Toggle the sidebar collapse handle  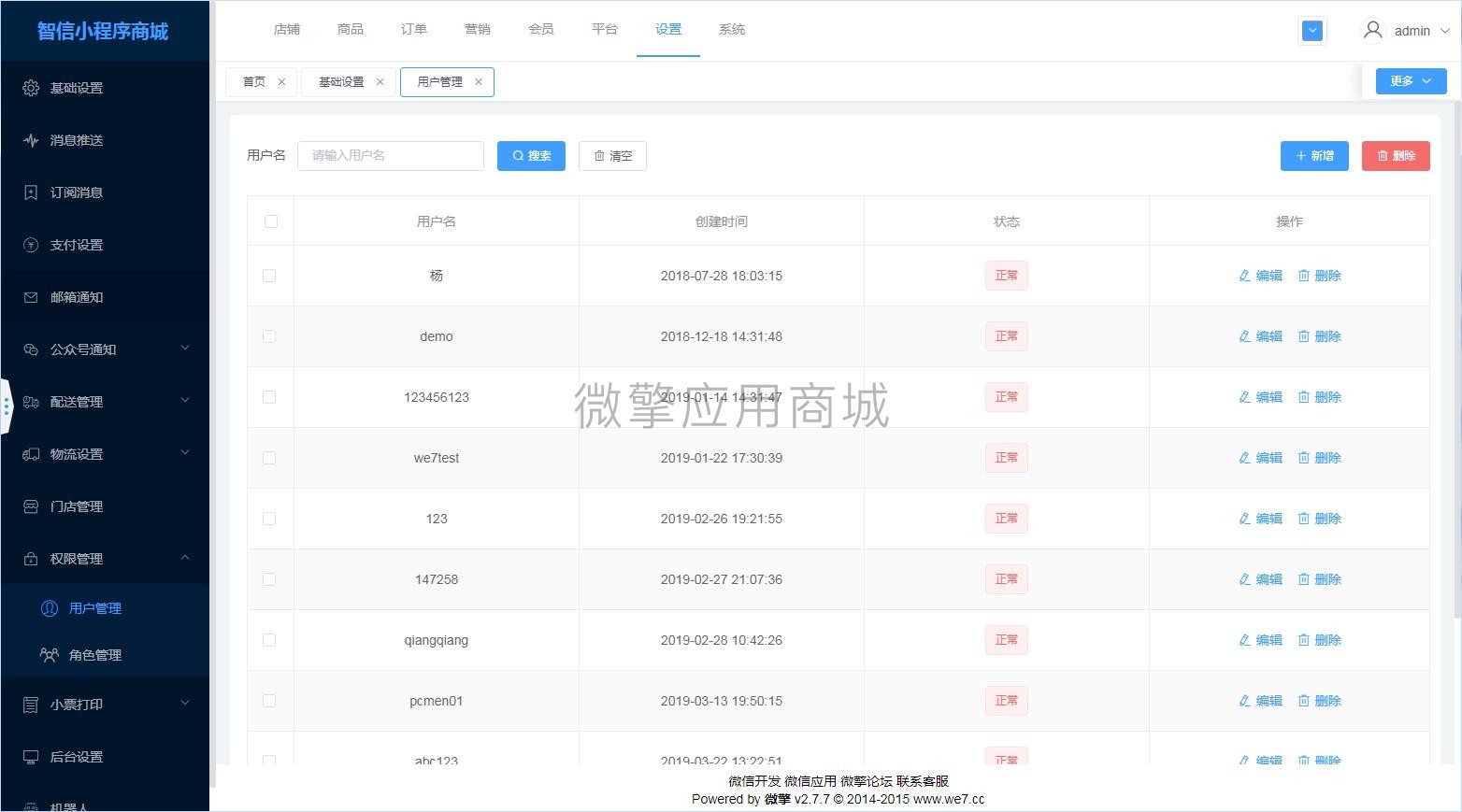pos(7,406)
